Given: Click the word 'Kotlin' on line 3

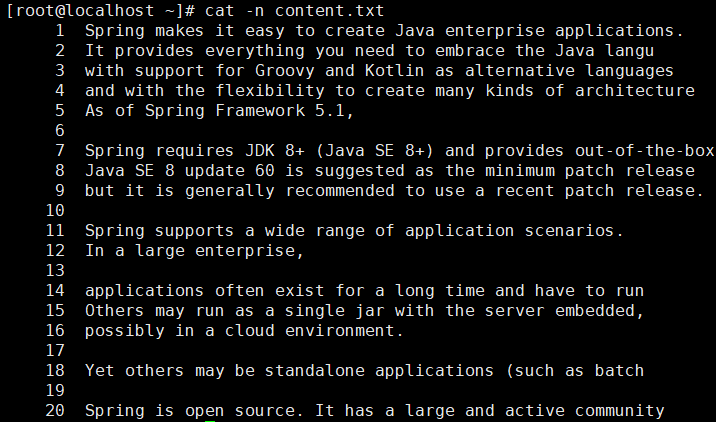Looking at the screenshot, I should pos(395,71).
